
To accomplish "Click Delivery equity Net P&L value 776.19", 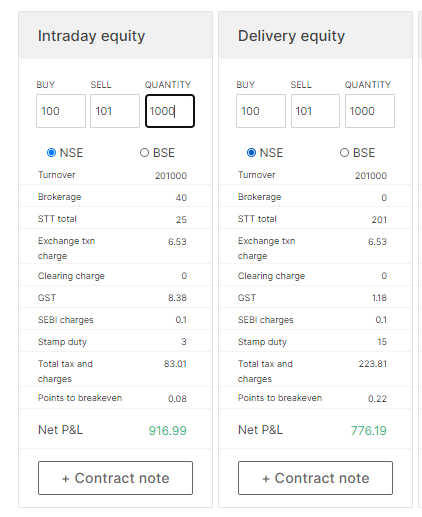I will tap(368, 430).
